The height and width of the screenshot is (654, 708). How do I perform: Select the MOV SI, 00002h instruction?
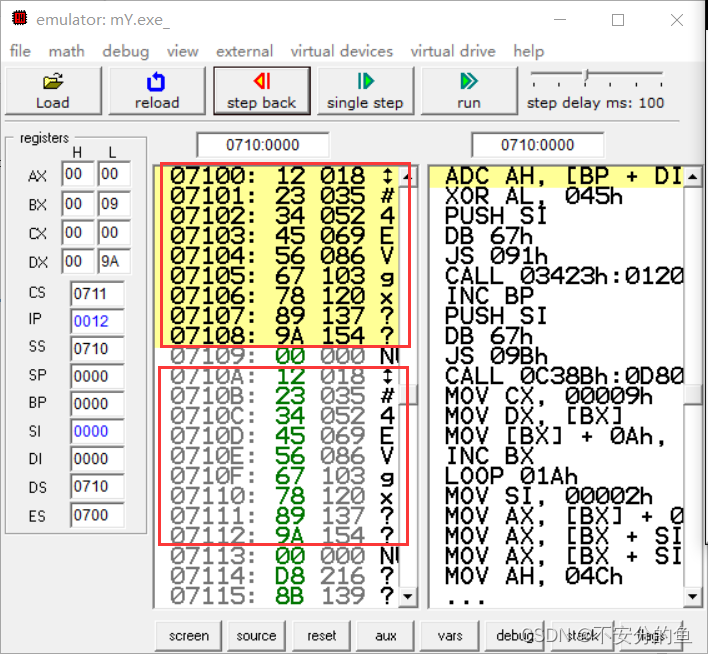tap(556, 496)
